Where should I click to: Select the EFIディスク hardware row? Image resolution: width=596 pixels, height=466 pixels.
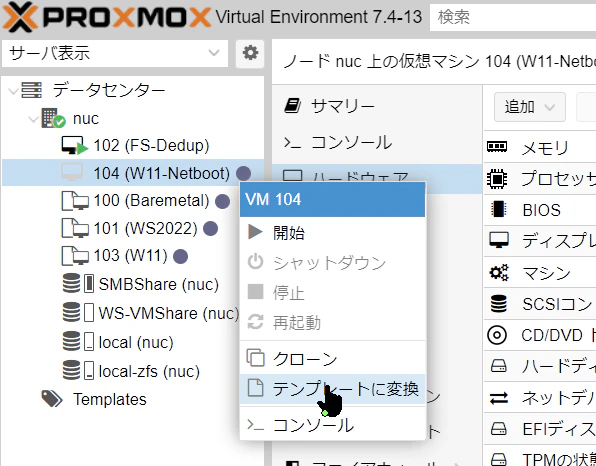pyautogui.click(x=540, y=429)
